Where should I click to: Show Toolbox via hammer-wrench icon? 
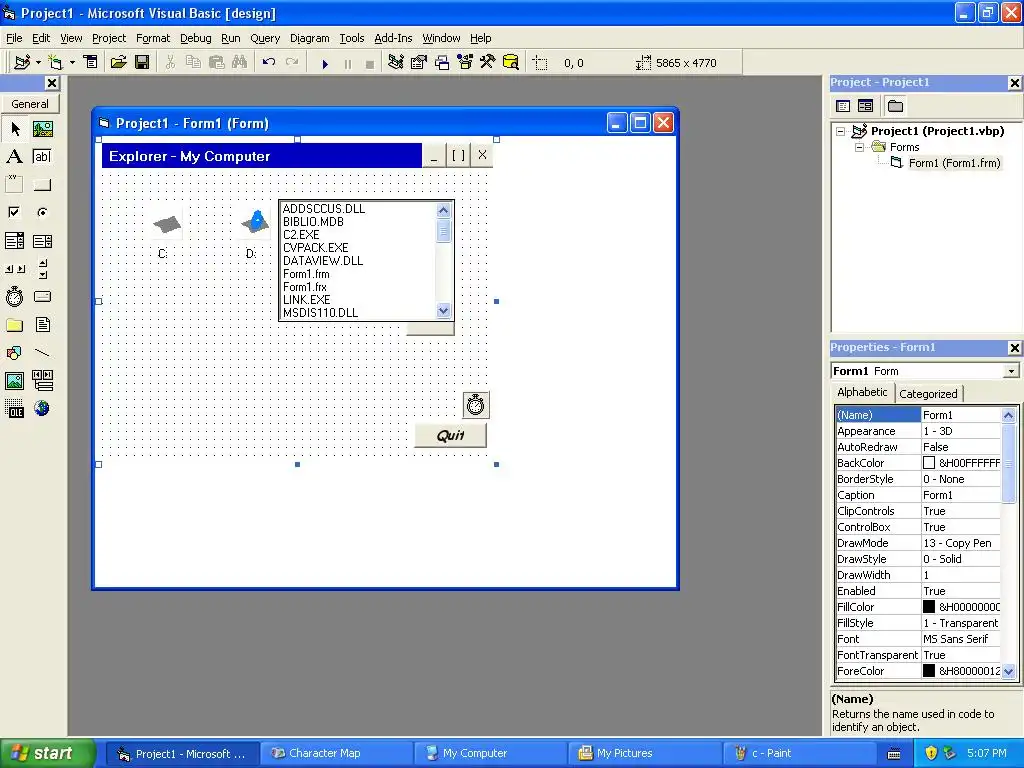pyautogui.click(x=488, y=62)
